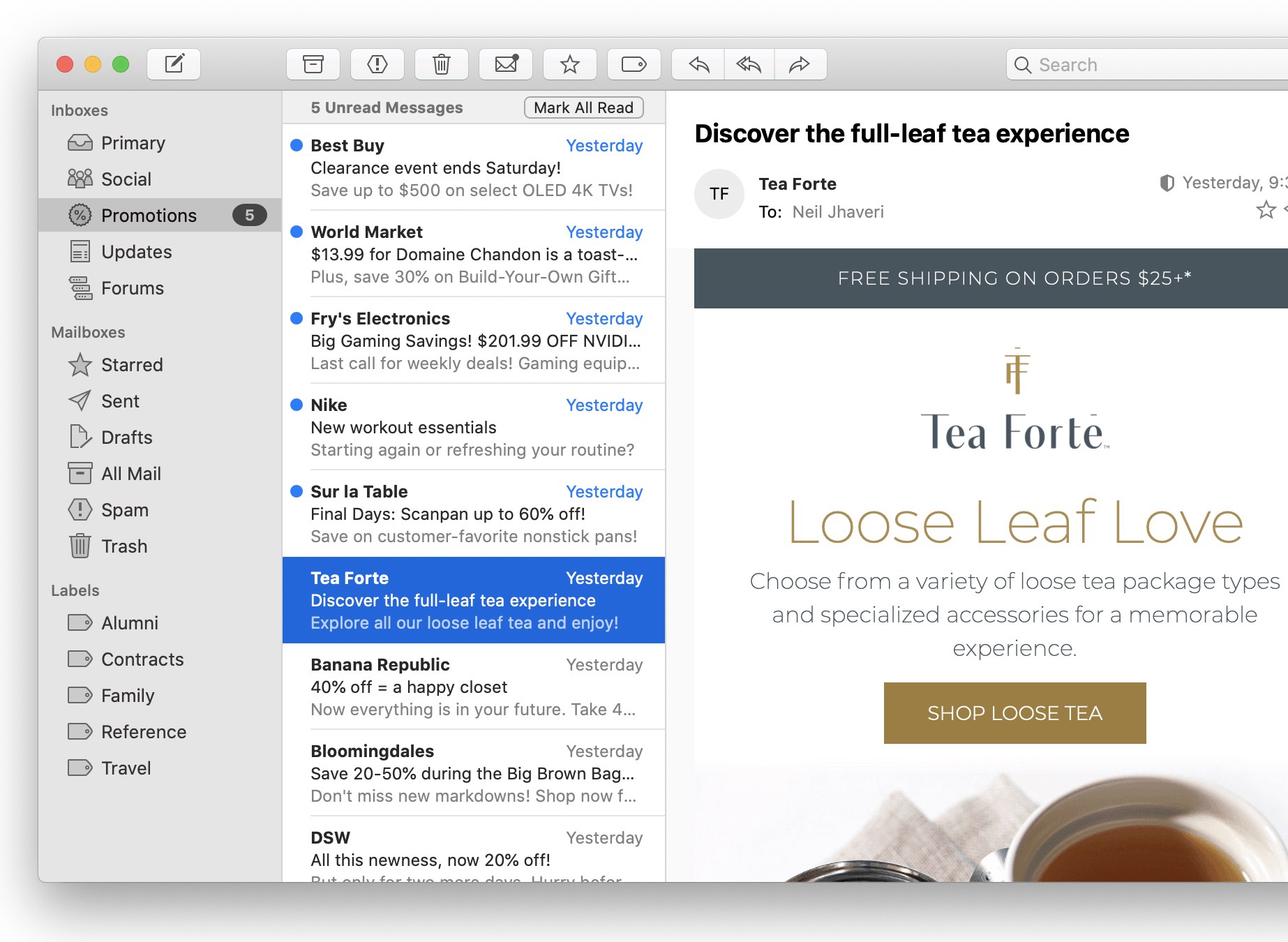
Task: Select the Promotions inbox
Action: (160, 216)
